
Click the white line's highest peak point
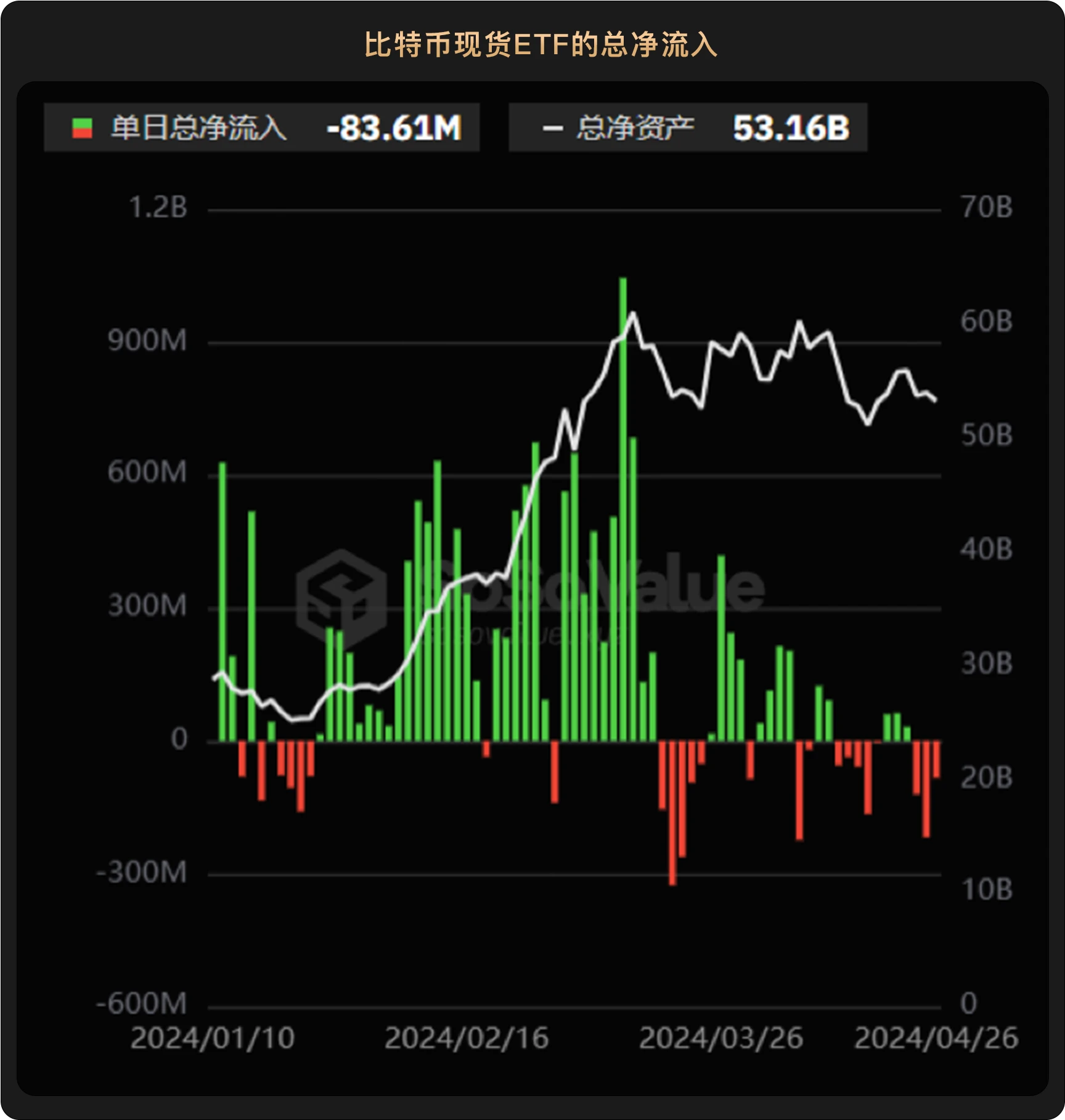(632, 314)
